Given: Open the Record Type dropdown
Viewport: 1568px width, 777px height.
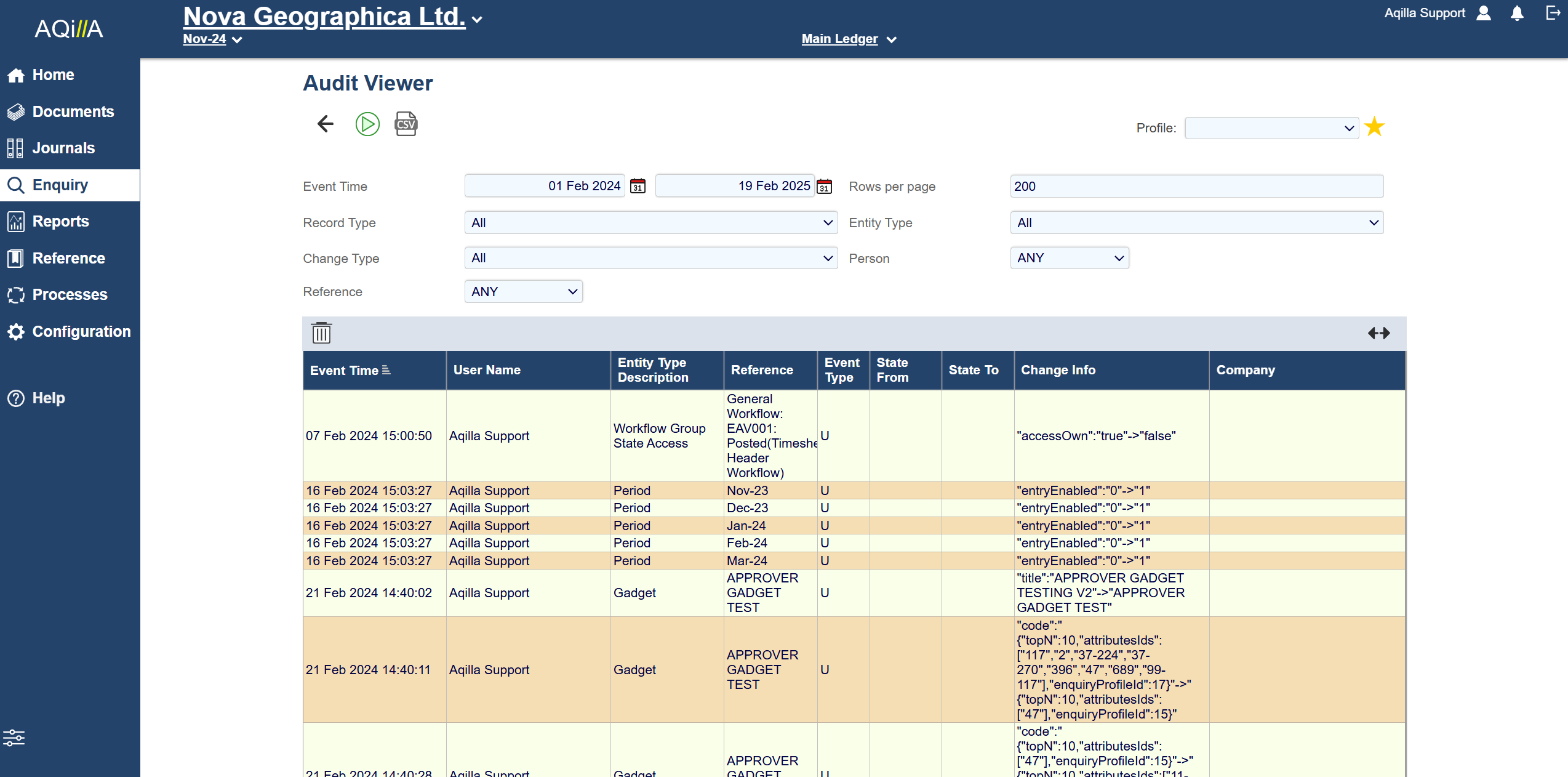Looking at the screenshot, I should (650, 222).
